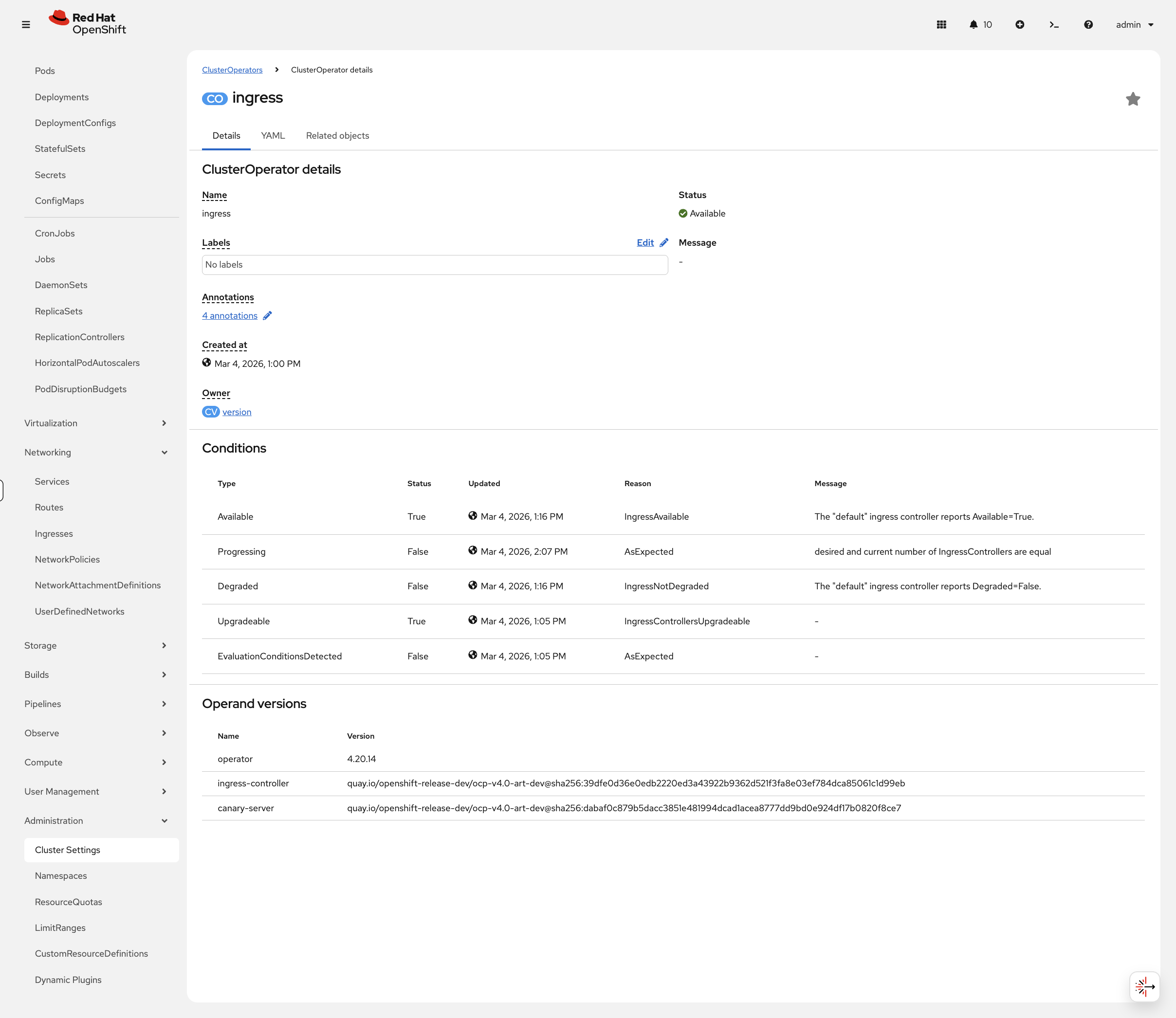Screen dimensions: 1176x1018
Task: Switch to the Related objects tab
Action: [337, 136]
